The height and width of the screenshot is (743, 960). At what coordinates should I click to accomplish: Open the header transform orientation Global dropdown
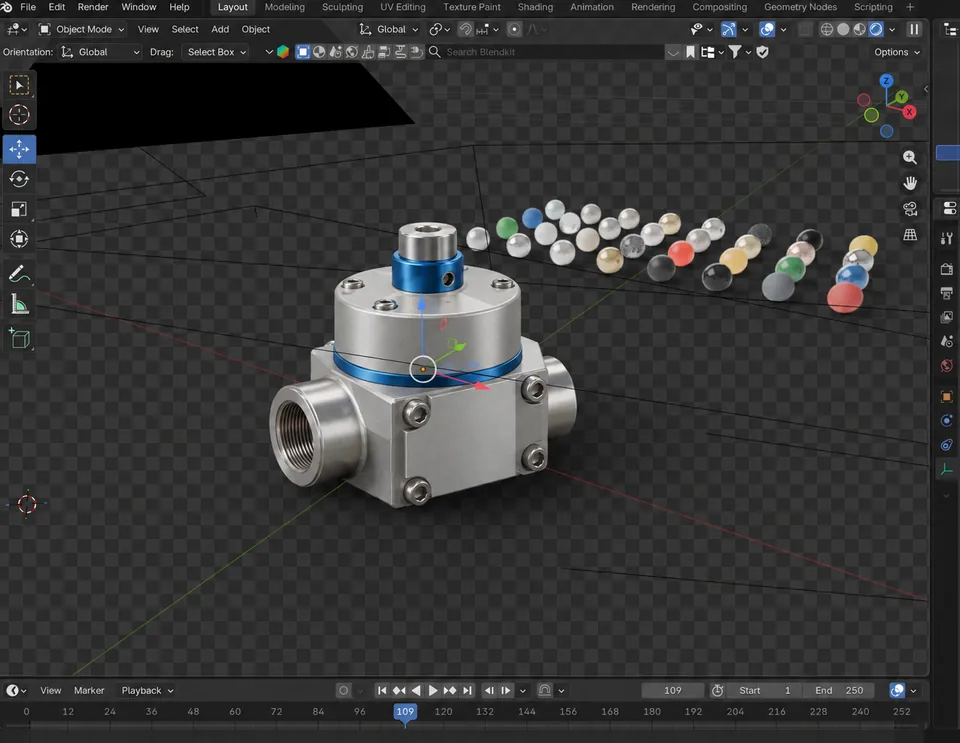[x=389, y=29]
